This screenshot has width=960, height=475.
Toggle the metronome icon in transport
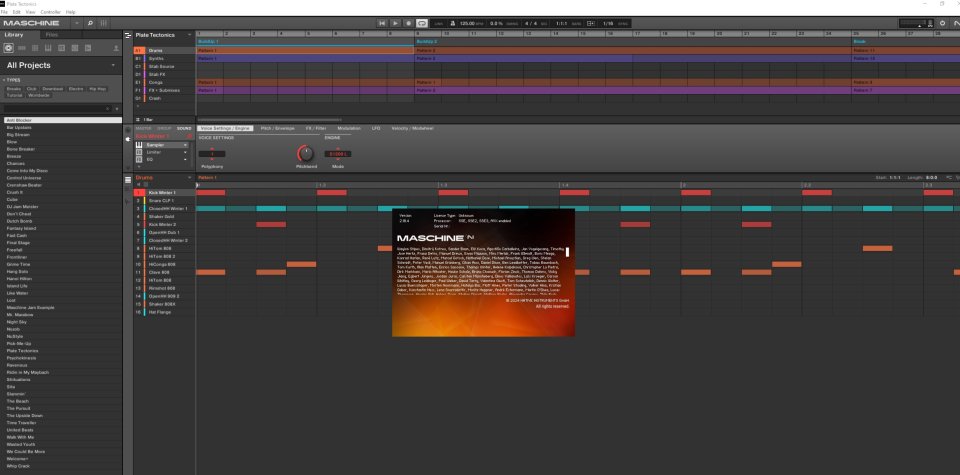coord(452,23)
